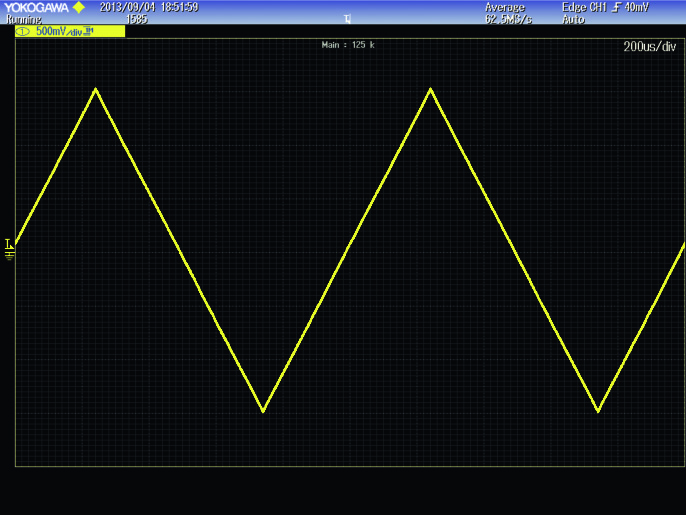The image size is (686, 515).
Task: Click the 62.5MS/s sample rate text
Action: point(508,19)
